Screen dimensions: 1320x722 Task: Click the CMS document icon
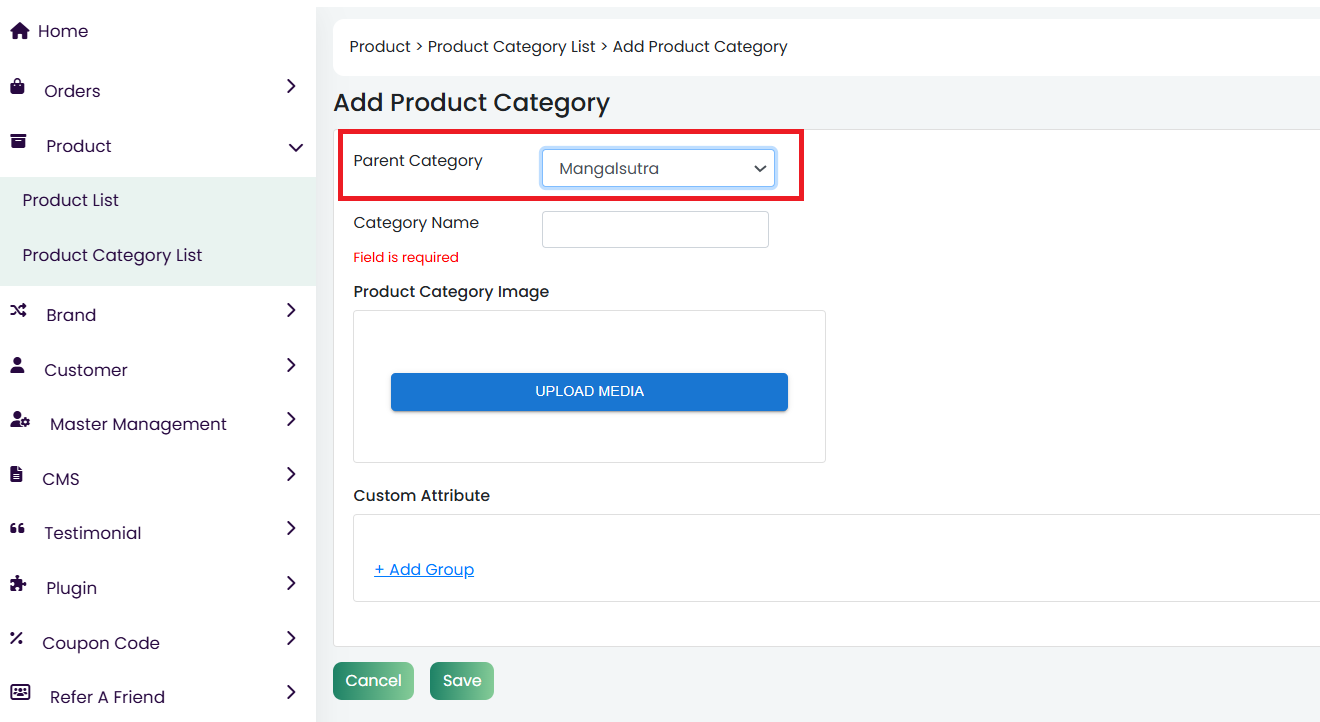point(16,475)
